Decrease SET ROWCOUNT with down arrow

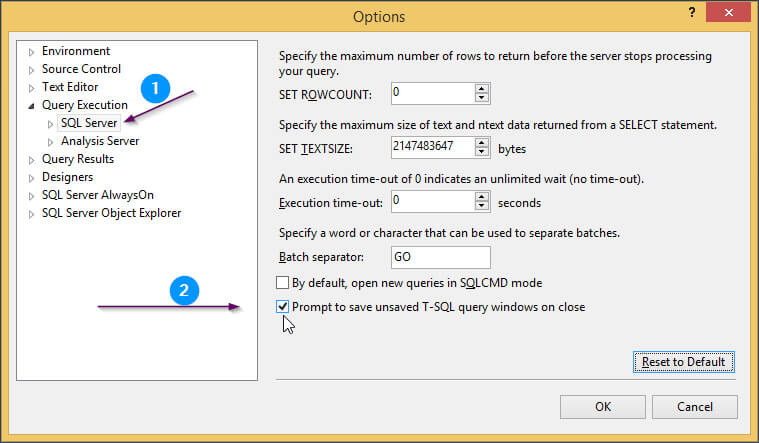click(481, 97)
